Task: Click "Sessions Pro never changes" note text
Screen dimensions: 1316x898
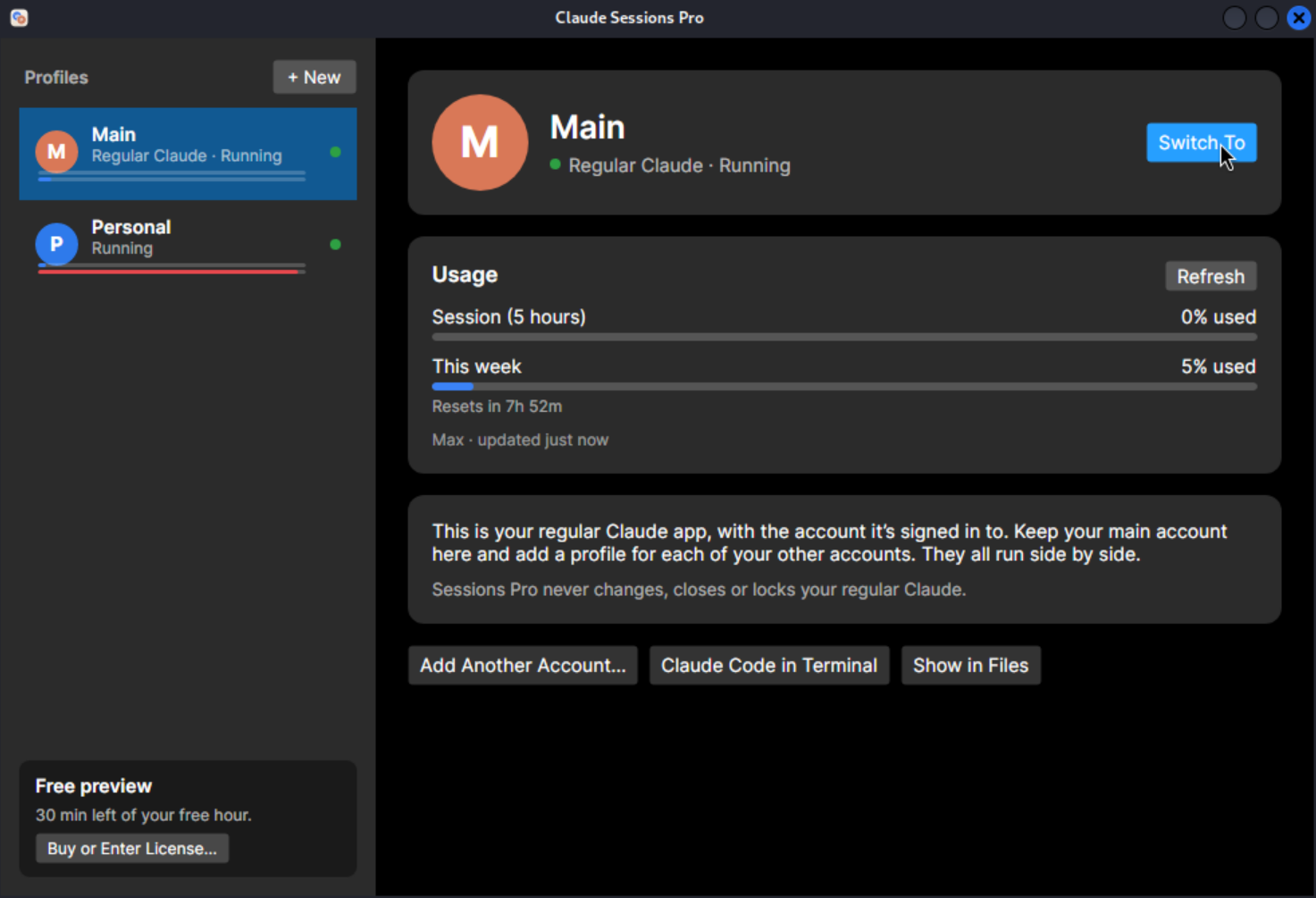Action: click(699, 590)
